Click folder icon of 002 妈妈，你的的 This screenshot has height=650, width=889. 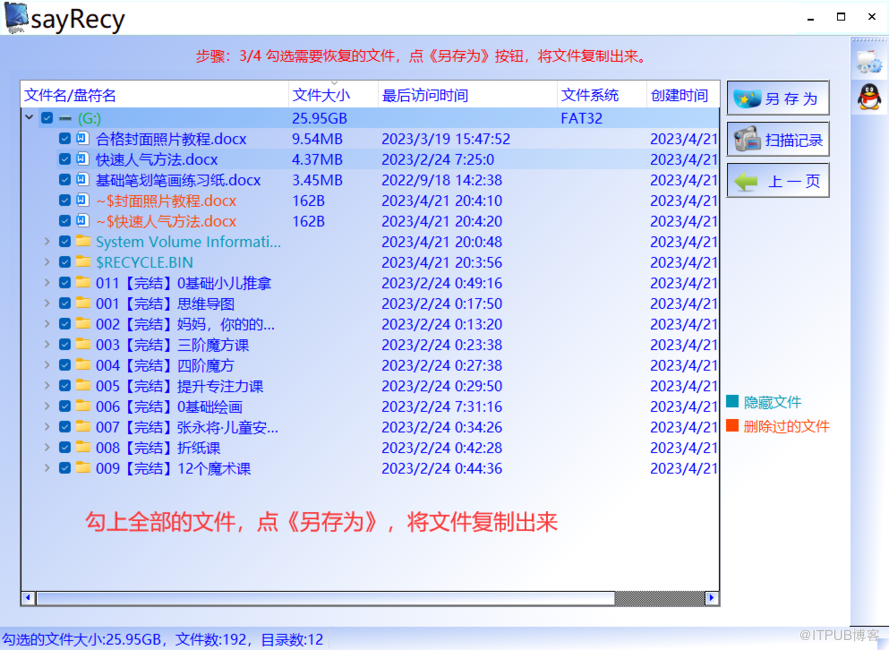pos(83,323)
